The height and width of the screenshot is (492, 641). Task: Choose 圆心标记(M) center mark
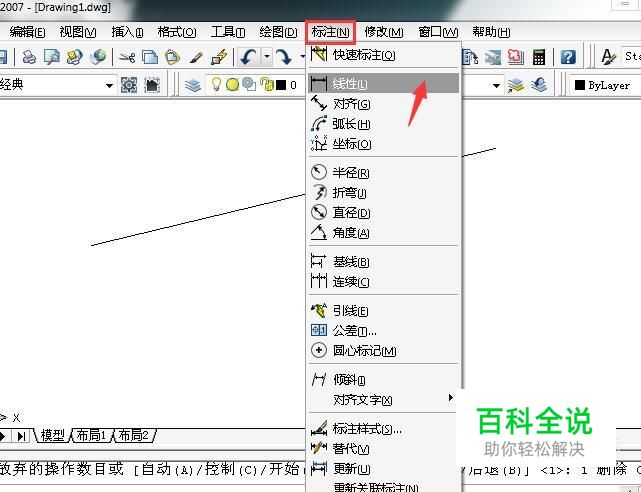(384, 350)
